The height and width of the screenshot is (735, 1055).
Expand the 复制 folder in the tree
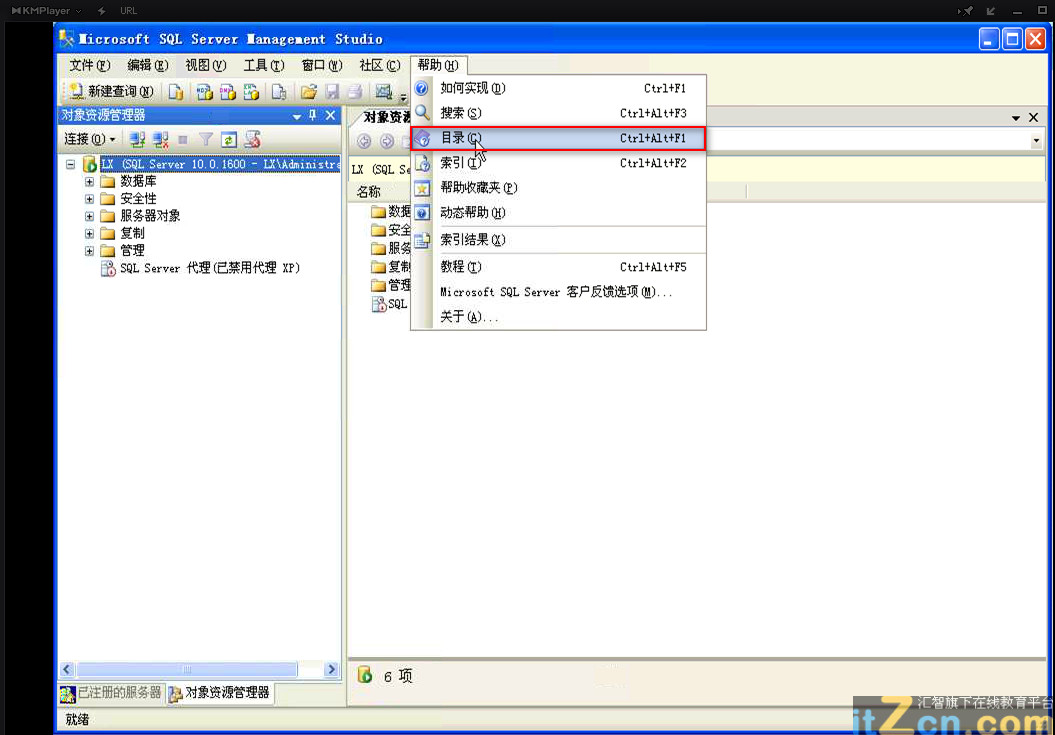89,234
